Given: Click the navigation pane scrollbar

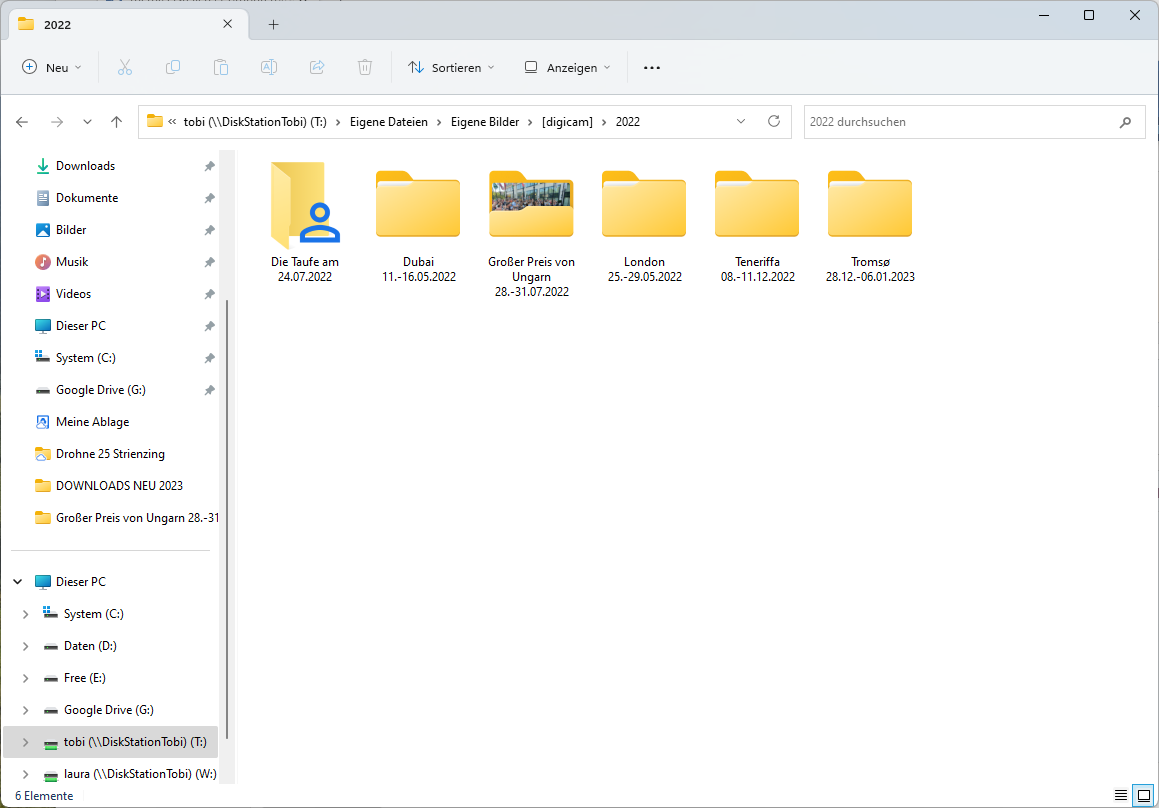Looking at the screenshot, I should (227, 519).
